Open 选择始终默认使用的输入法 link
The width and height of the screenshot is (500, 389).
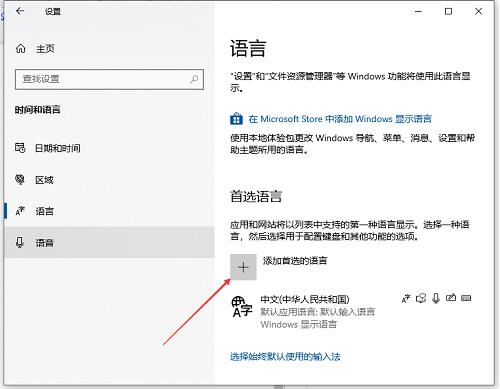285,357
